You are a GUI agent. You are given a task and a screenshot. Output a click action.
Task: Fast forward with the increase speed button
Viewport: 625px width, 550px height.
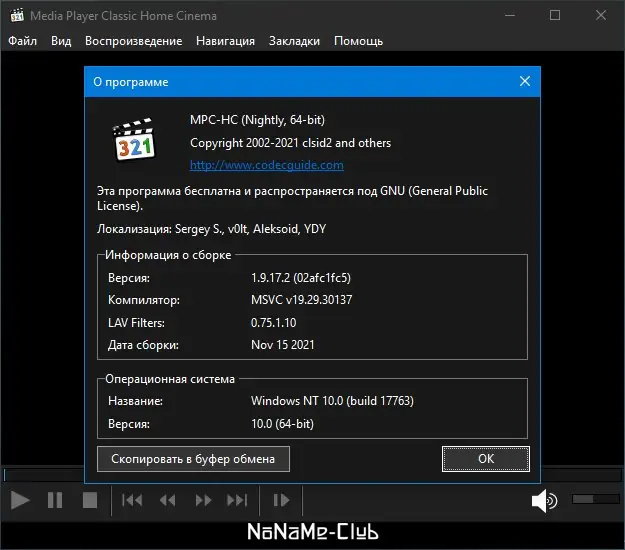[203, 501]
